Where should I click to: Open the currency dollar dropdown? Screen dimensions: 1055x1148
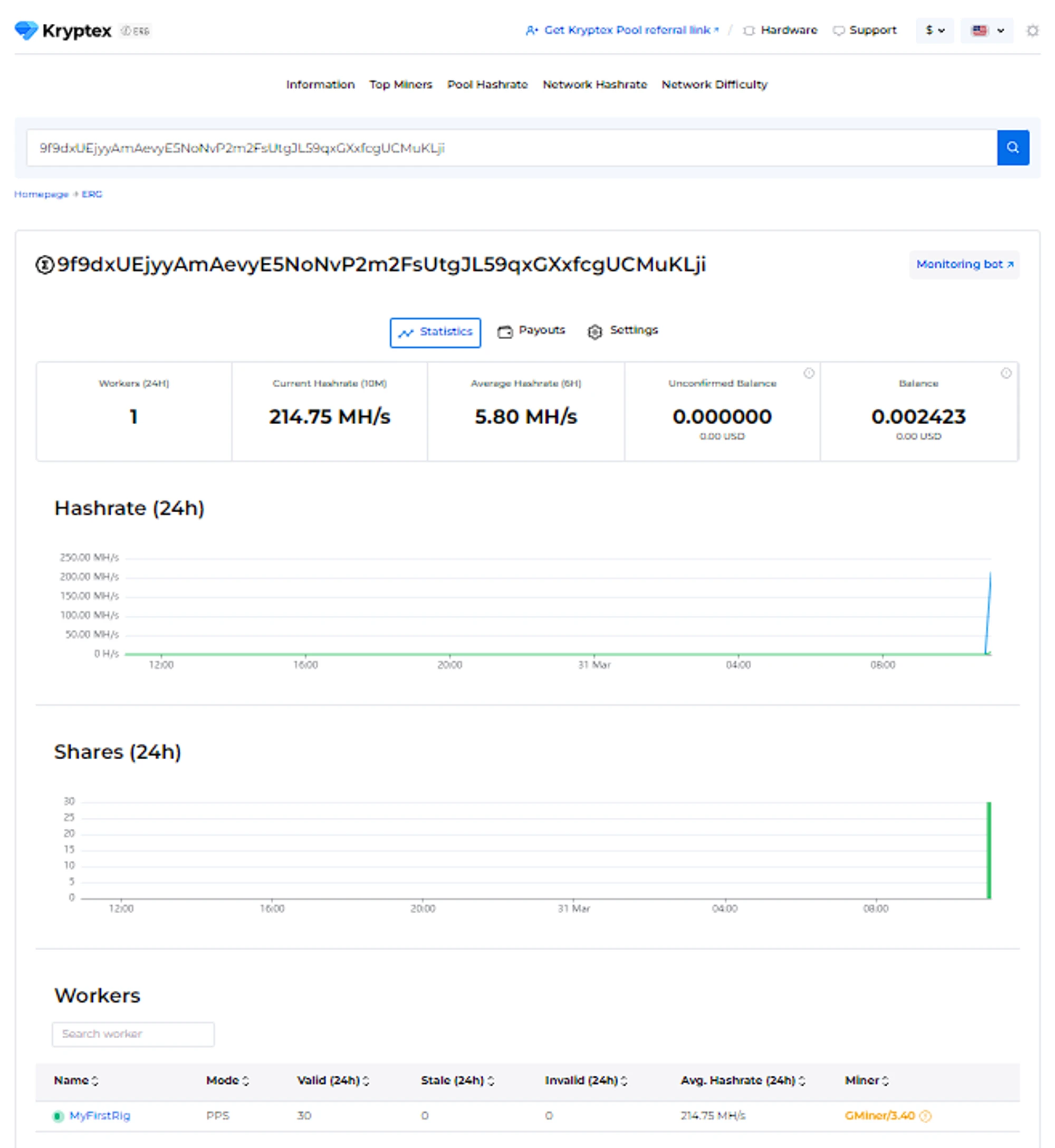coord(935,30)
